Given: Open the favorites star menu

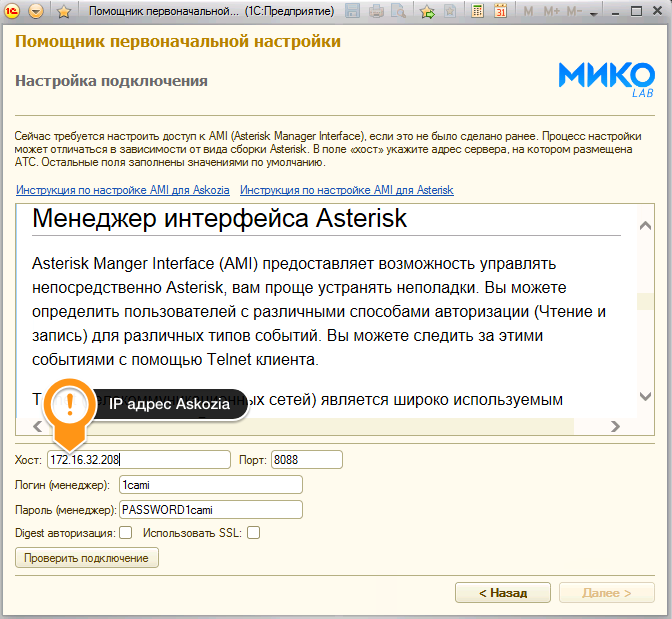Looking at the screenshot, I should click(64, 12).
